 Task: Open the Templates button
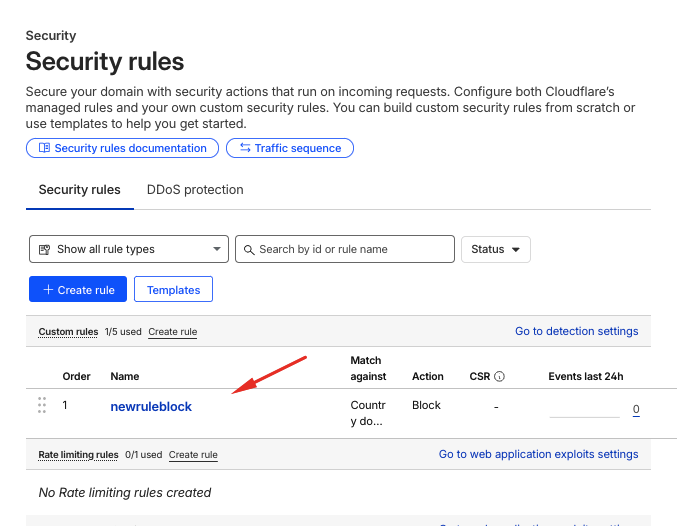[173, 289]
